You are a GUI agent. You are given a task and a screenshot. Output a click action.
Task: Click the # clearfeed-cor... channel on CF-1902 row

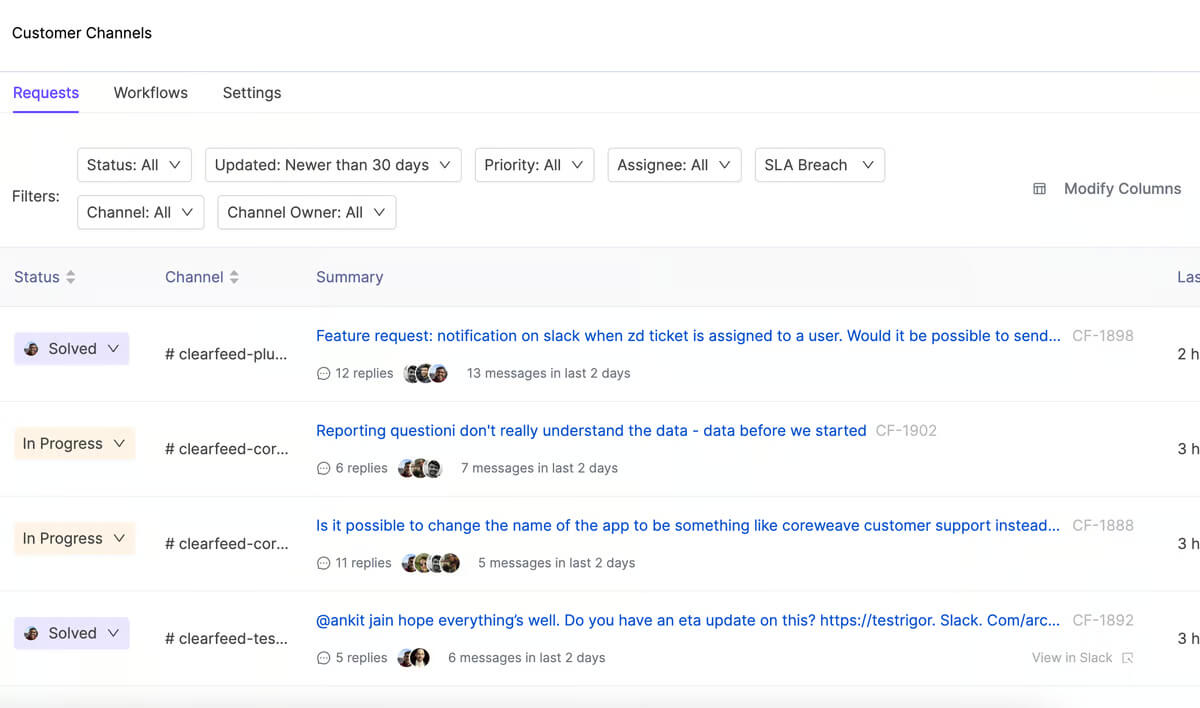(x=226, y=449)
